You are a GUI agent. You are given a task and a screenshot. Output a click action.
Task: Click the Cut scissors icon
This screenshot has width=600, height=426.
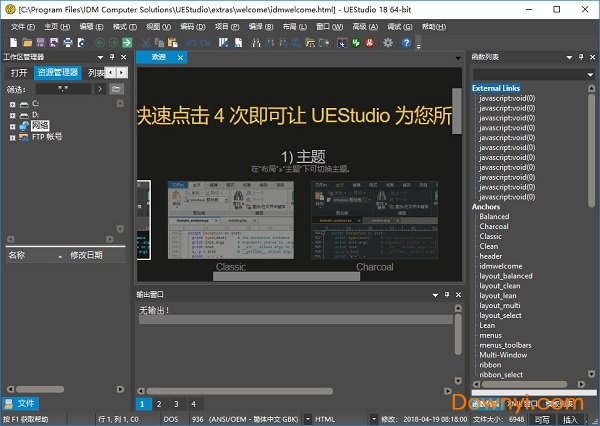(x=145, y=42)
